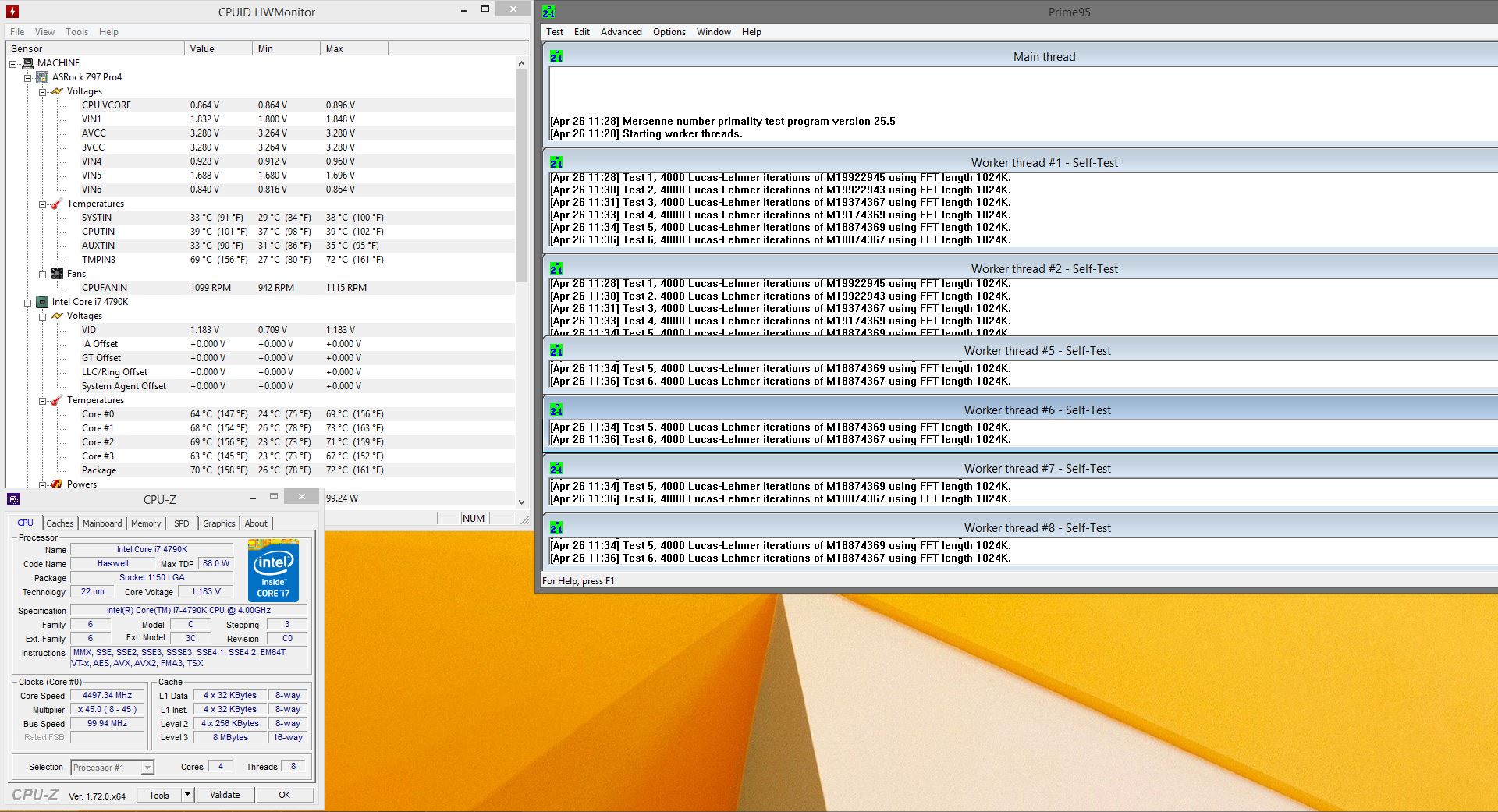Click the Main thread window title bar
The image size is (1498, 812).
(x=1021, y=56)
